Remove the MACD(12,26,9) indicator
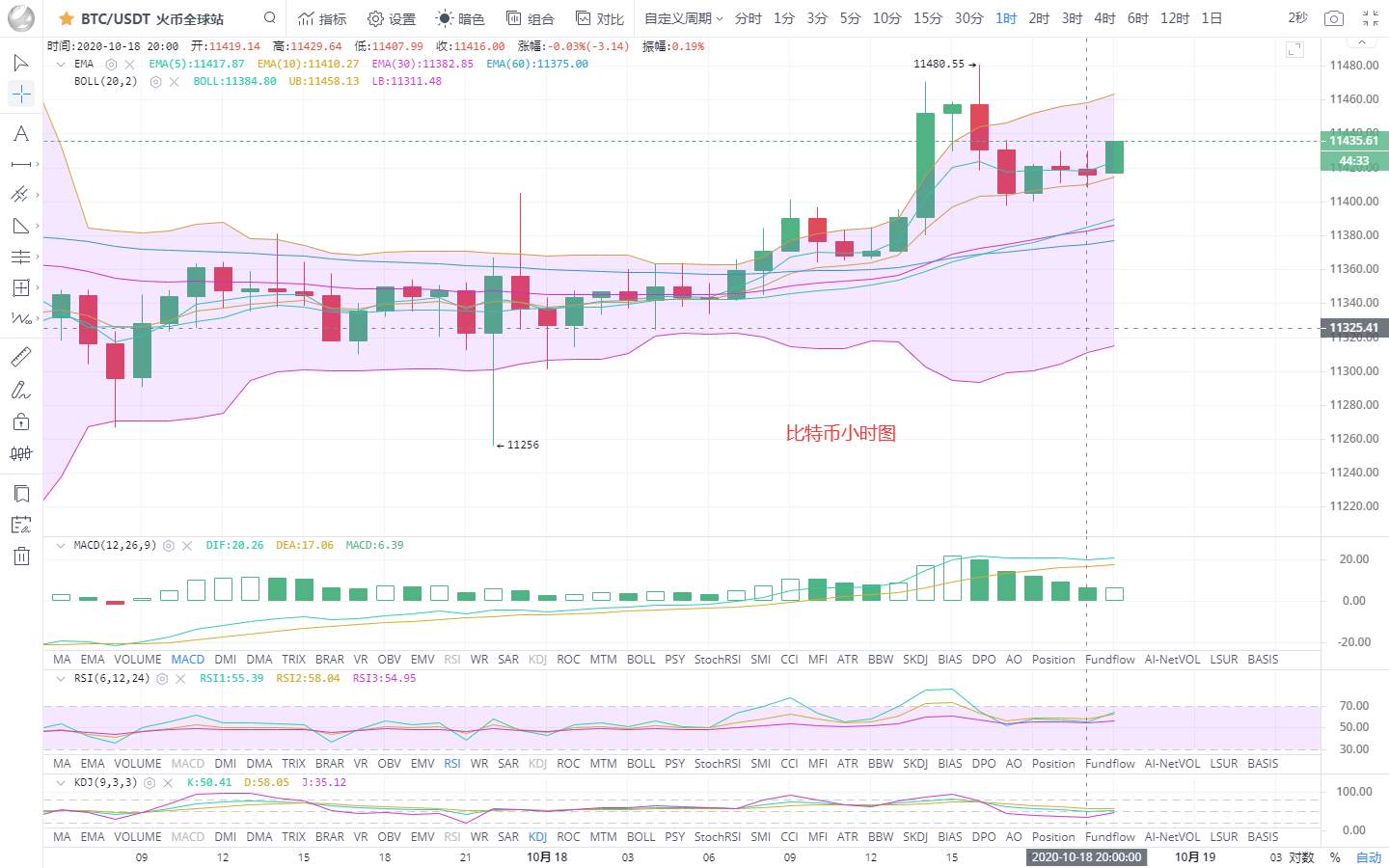The height and width of the screenshot is (868, 1389). pos(187,545)
